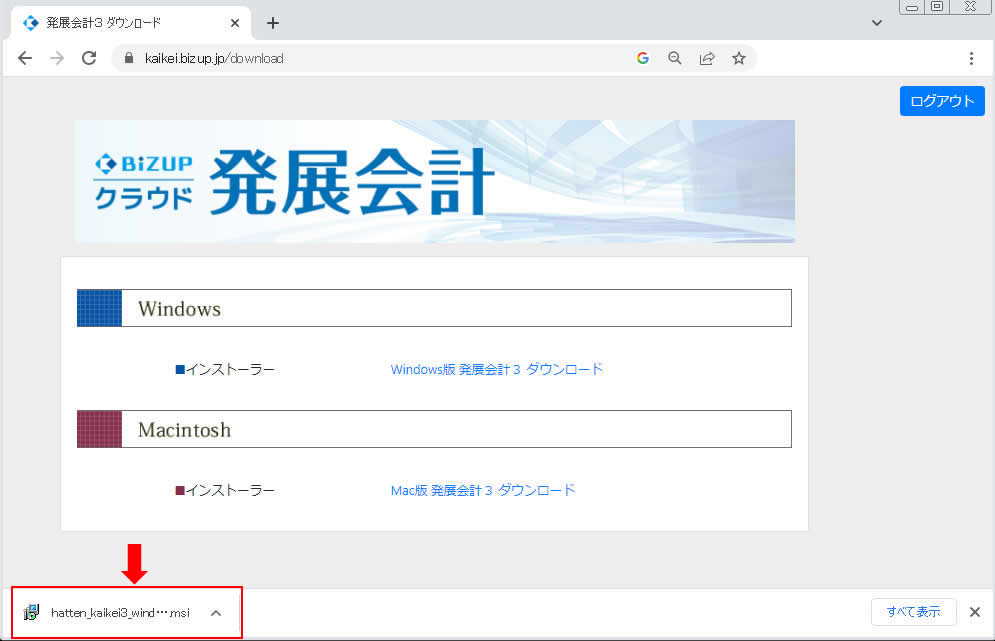Open the zoom magnifier control
Image resolution: width=995 pixels, height=641 pixels.
tap(675, 58)
